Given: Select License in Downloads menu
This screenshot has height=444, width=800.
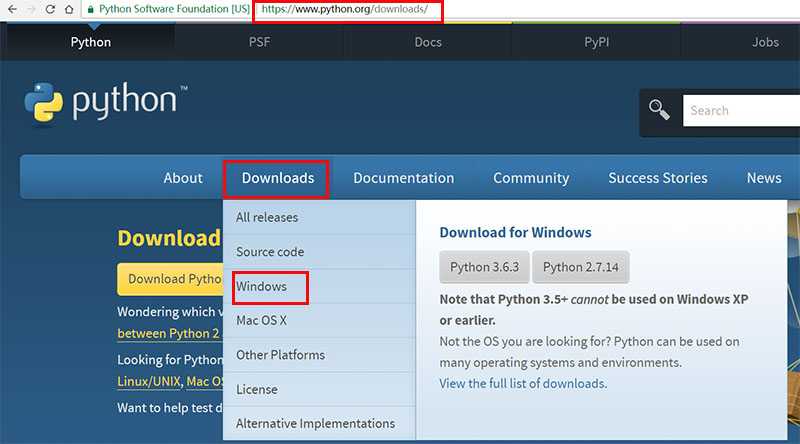Looking at the screenshot, I should point(319,389).
